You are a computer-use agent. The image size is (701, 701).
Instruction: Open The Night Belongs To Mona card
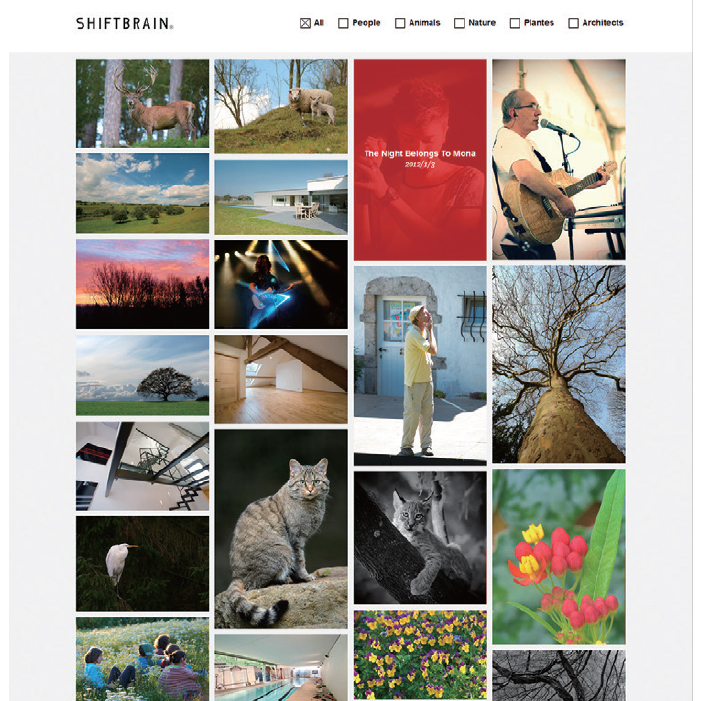[x=420, y=160]
